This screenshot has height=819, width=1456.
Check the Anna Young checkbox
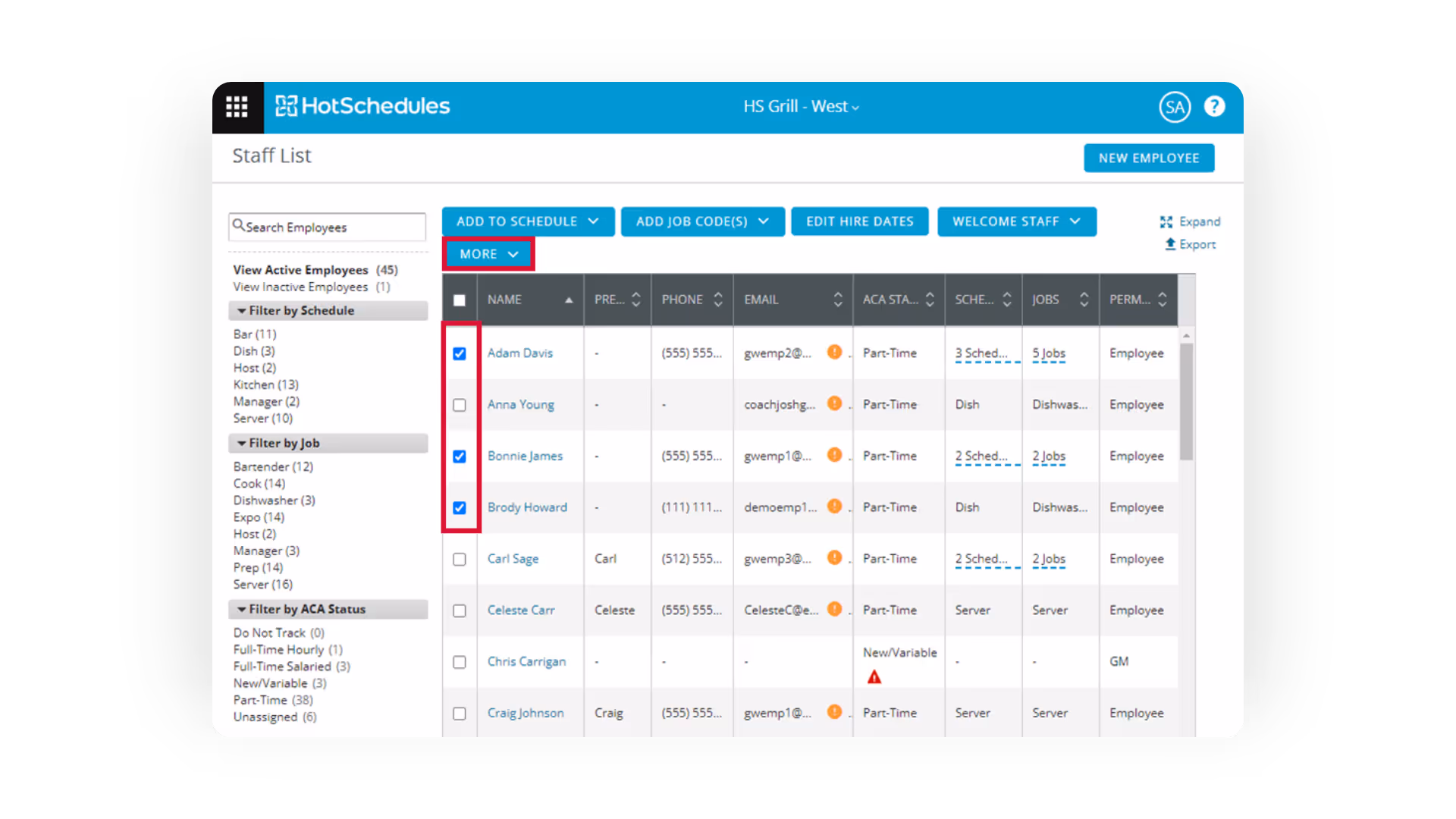click(x=460, y=405)
